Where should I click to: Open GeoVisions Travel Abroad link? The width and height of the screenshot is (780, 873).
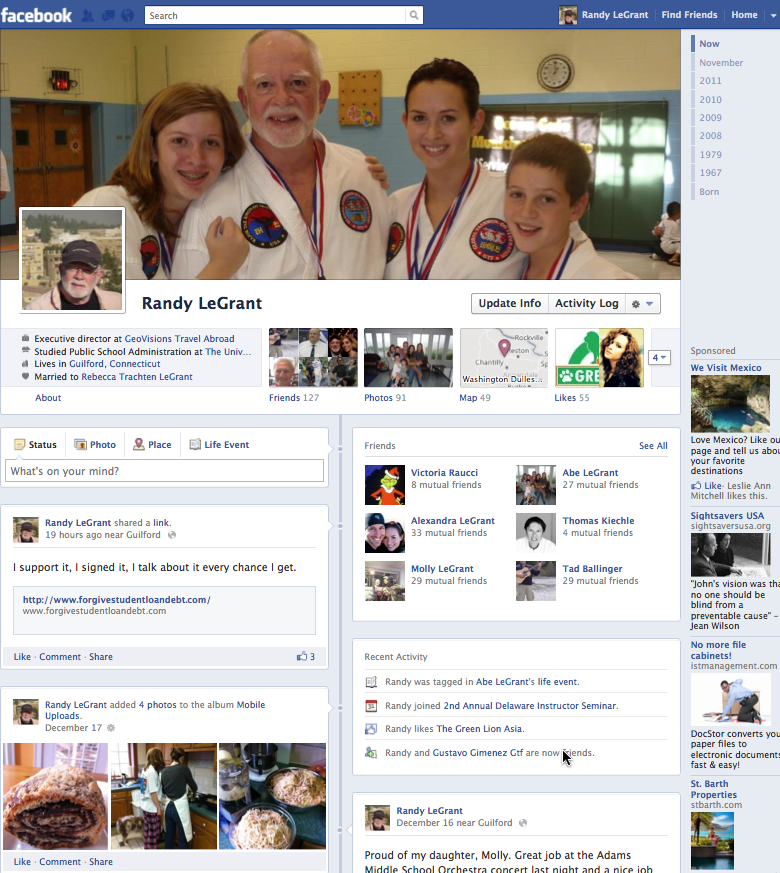tap(179, 339)
